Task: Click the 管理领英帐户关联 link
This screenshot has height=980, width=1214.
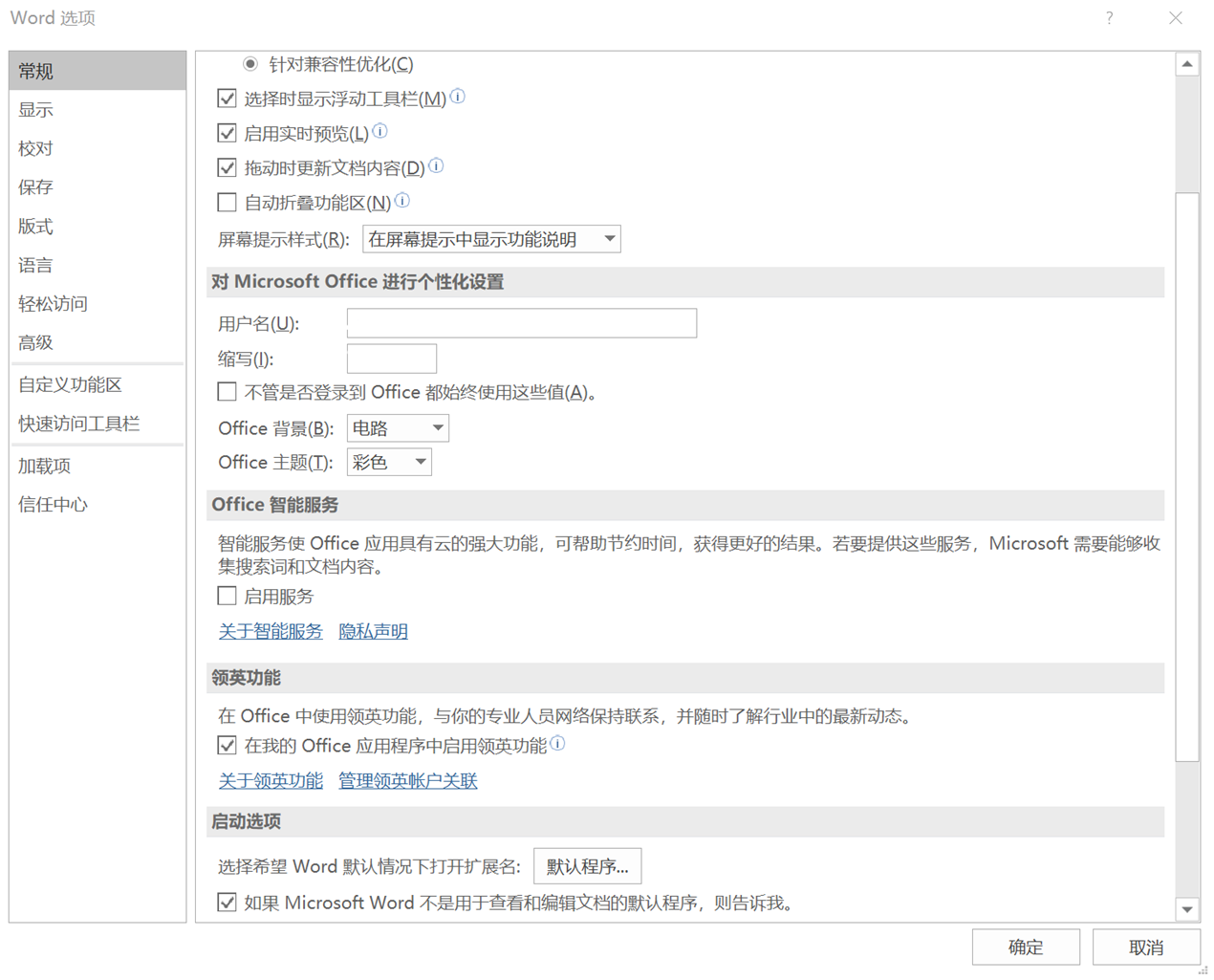Action: click(406, 780)
